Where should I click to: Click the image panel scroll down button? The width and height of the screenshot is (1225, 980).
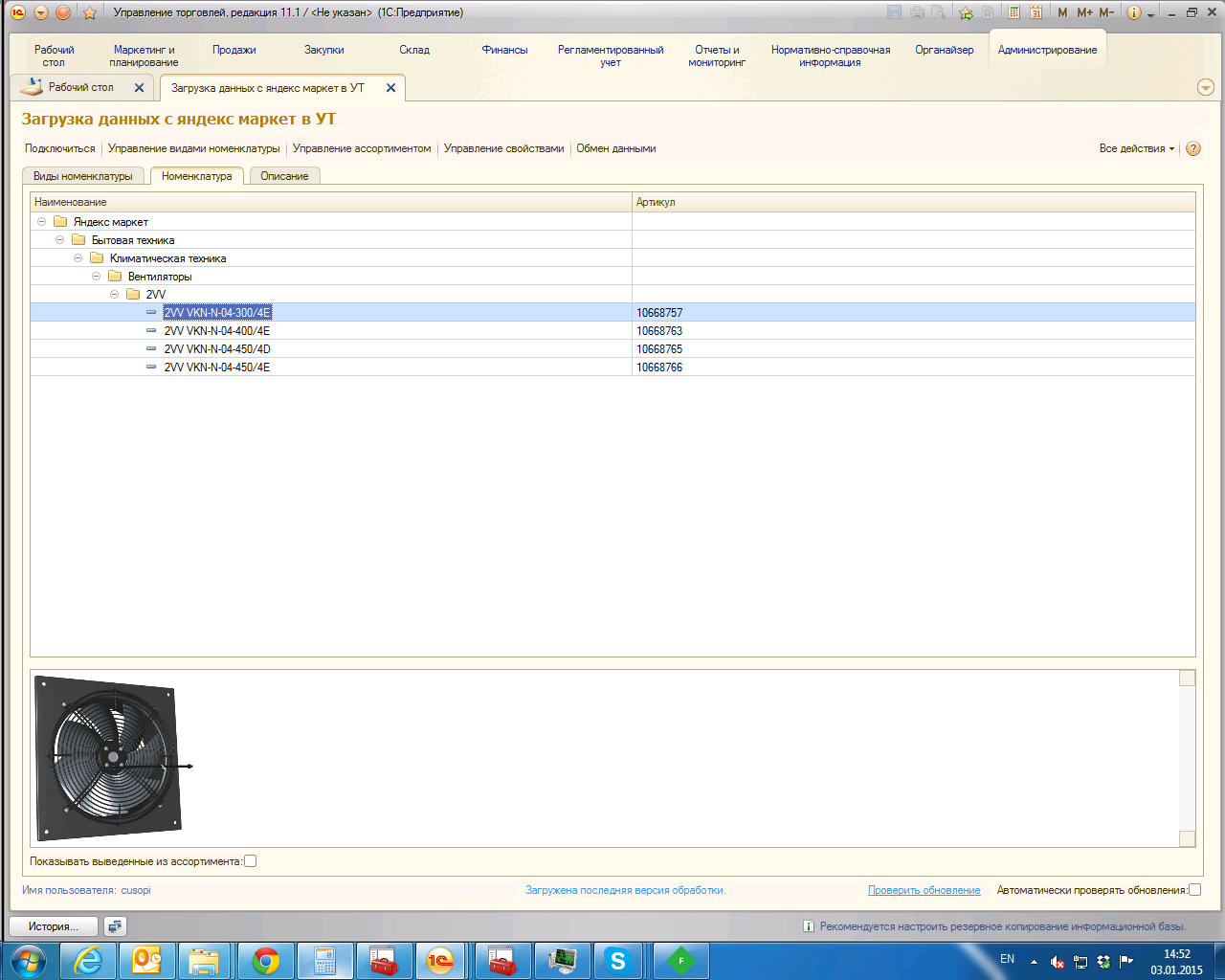click(1187, 838)
